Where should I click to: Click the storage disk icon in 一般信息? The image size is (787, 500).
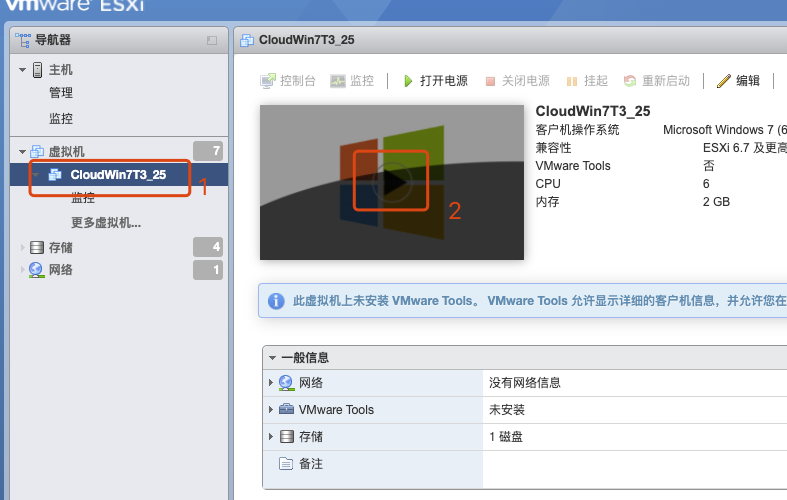(x=287, y=437)
